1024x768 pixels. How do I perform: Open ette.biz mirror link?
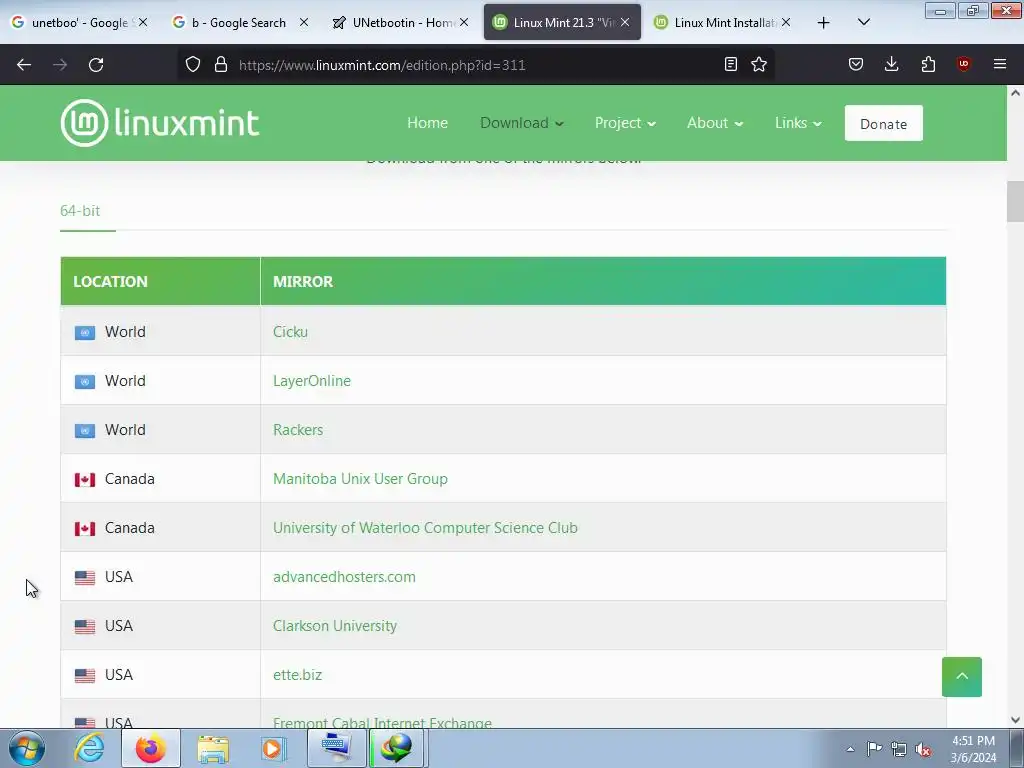[297, 675]
